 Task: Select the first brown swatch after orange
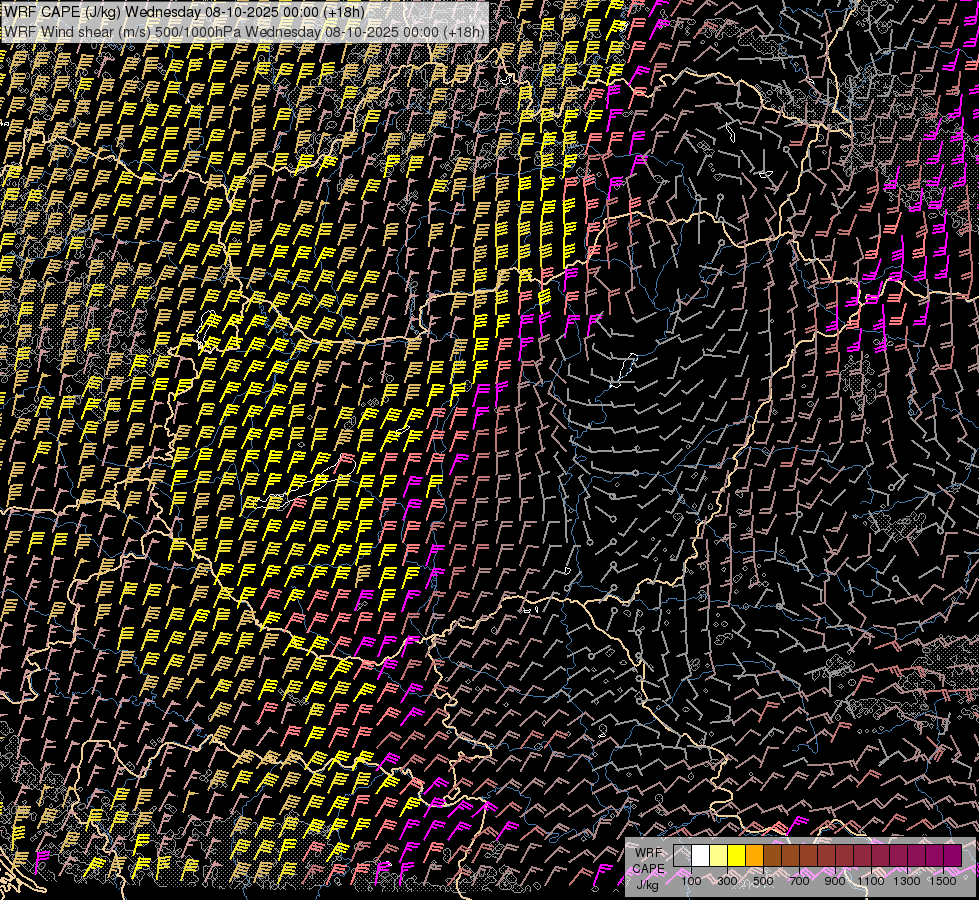(x=772, y=856)
